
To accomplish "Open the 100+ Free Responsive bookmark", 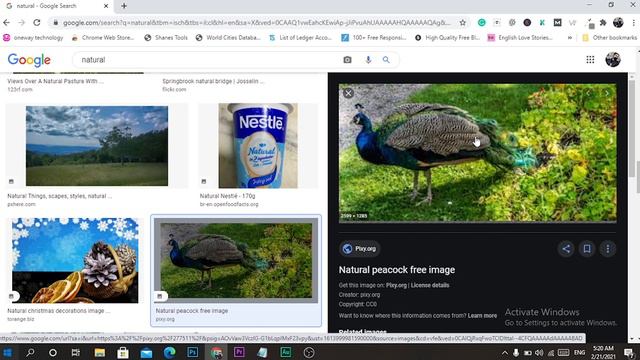I will click(x=374, y=38).
